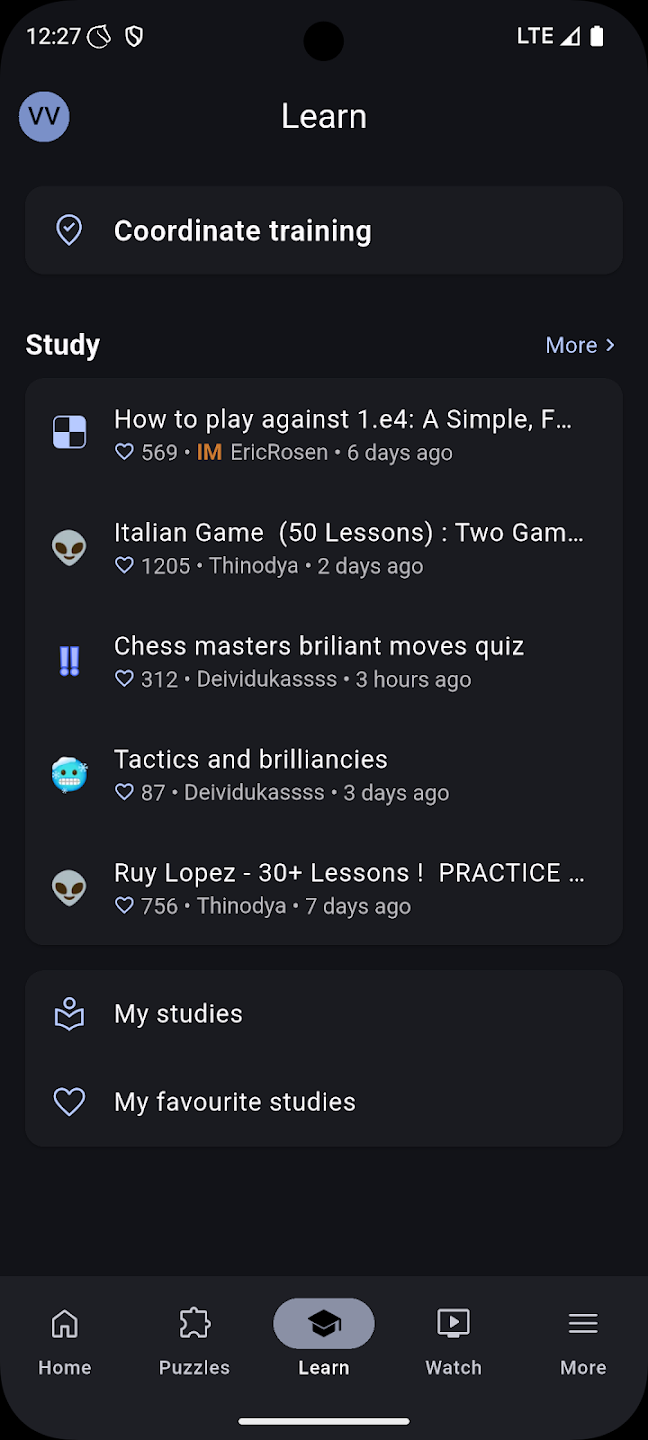
Task: Tap the checkerboard icon beside the 1.e4 study
Action: pos(69,433)
